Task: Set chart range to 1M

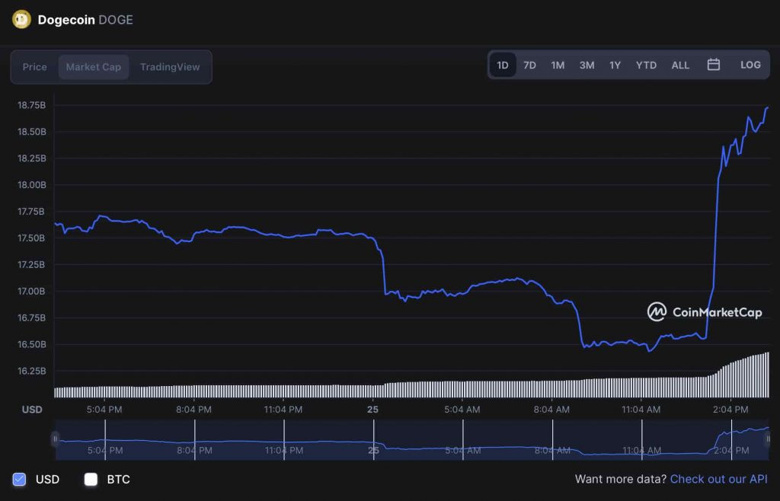Action: [558, 65]
